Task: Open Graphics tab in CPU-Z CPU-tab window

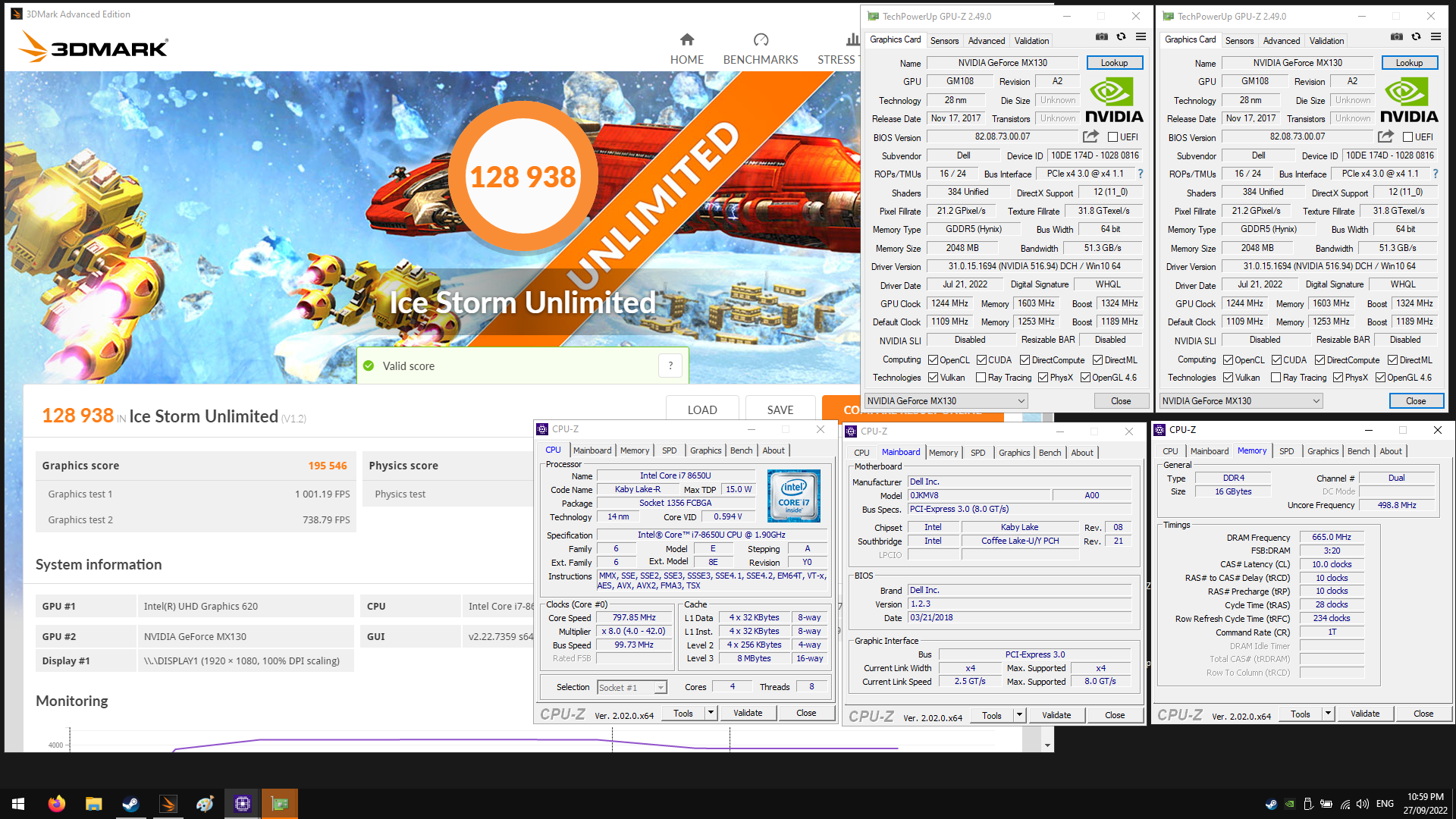Action: click(x=705, y=450)
